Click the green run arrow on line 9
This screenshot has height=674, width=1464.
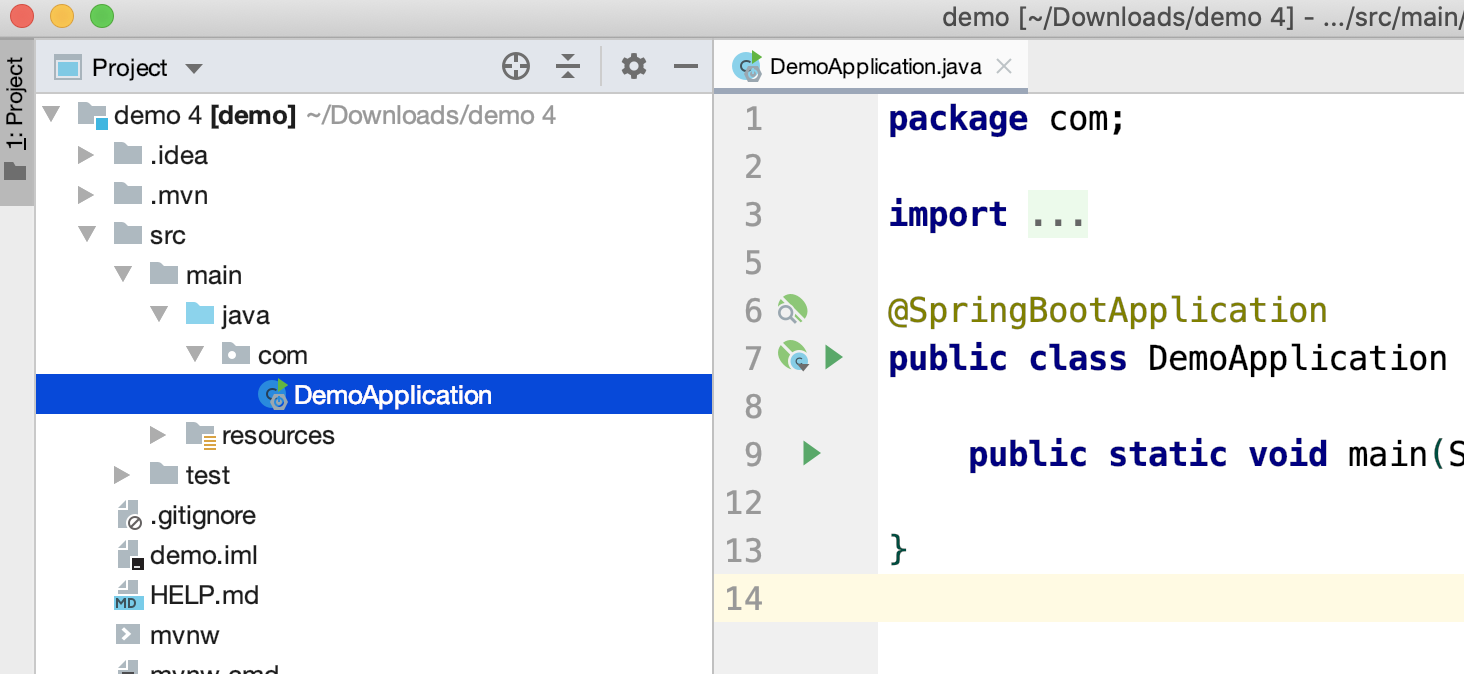[x=811, y=454]
